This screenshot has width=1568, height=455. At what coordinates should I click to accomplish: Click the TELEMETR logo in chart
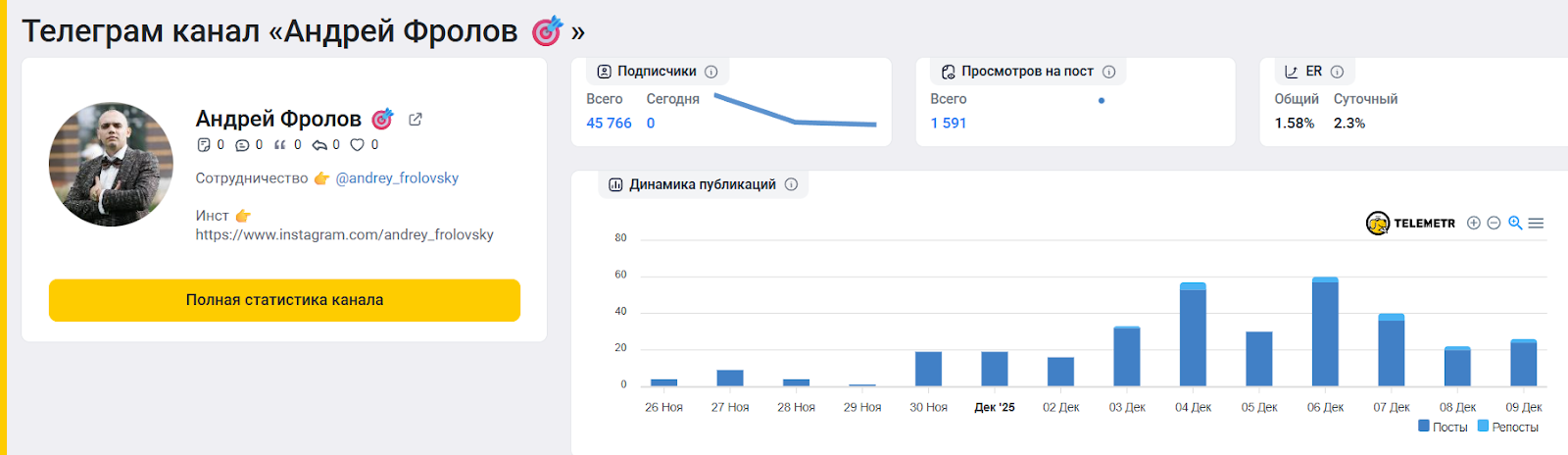click(1410, 224)
